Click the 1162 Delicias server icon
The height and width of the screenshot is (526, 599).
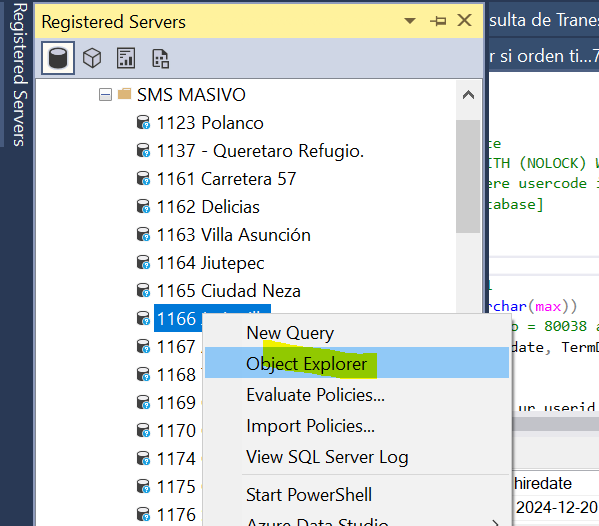coord(143,207)
